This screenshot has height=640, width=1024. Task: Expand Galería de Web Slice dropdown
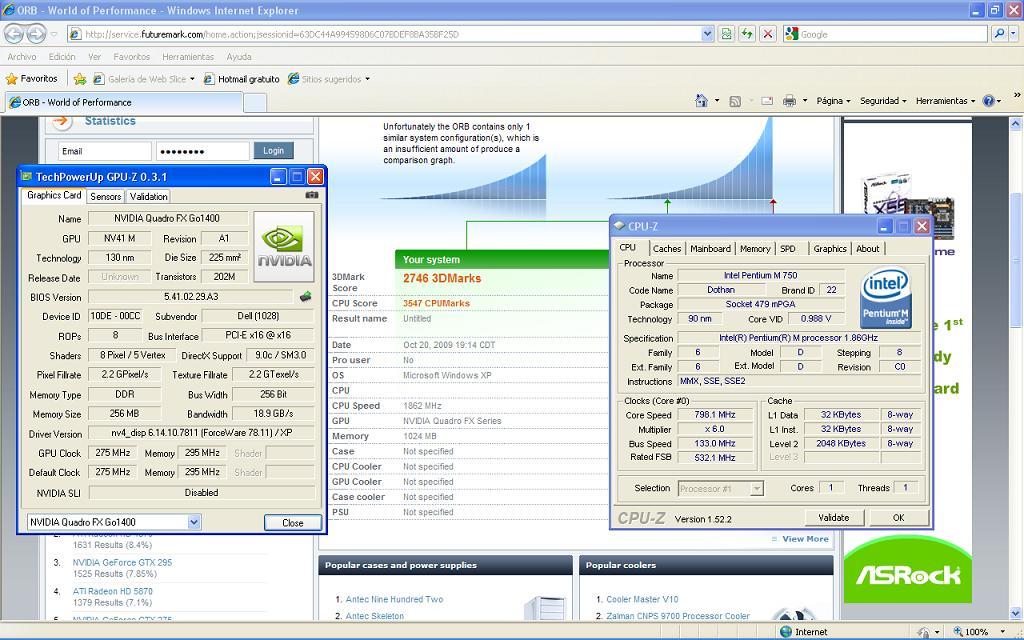[192, 79]
